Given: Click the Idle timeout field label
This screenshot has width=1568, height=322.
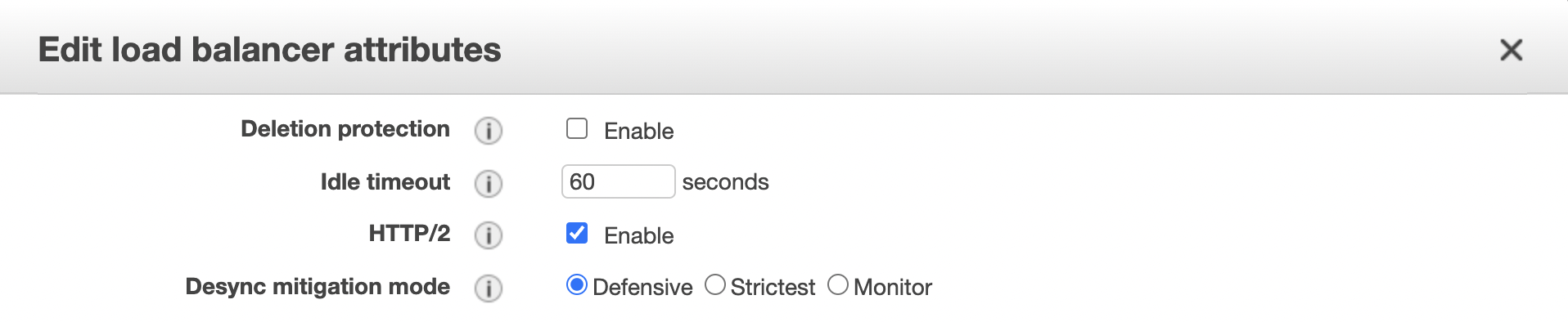Looking at the screenshot, I should coord(385,181).
